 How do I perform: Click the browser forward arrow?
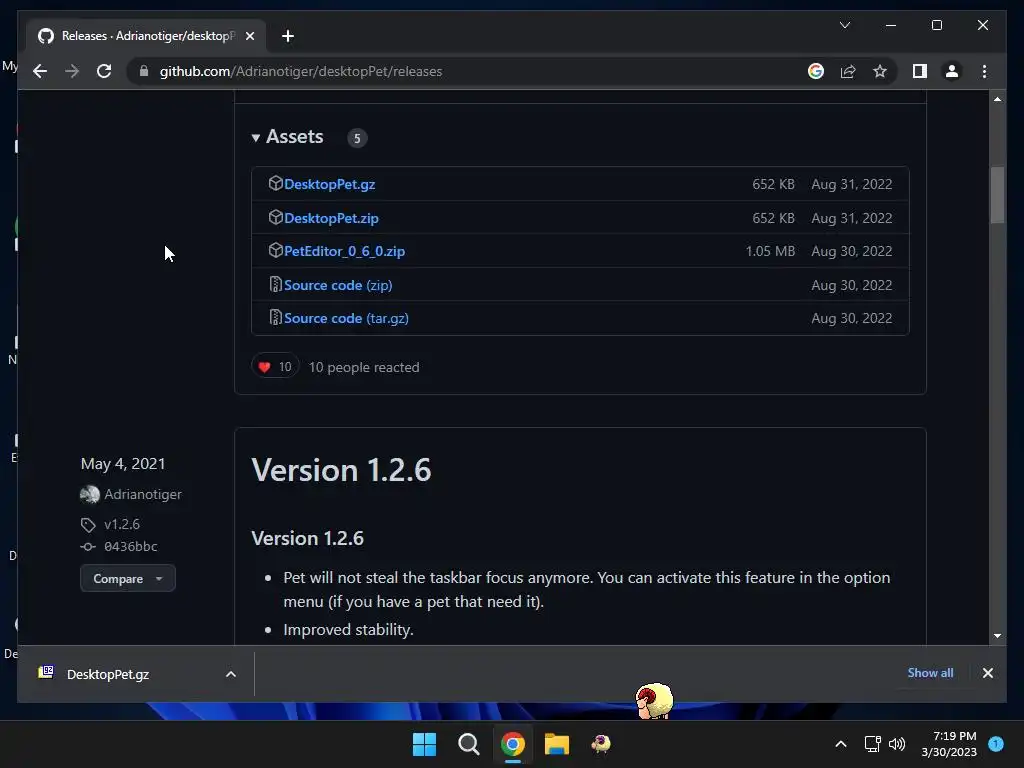[72, 71]
